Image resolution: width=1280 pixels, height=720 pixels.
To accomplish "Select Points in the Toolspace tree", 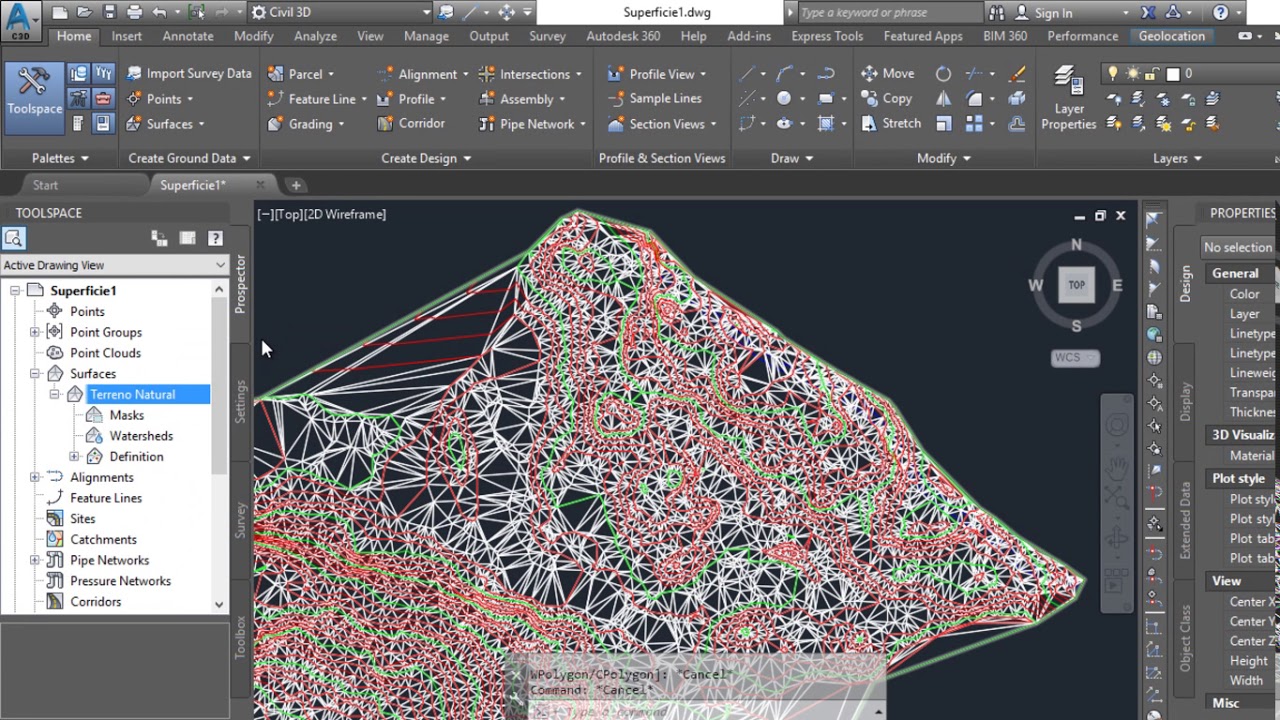I will [87, 311].
